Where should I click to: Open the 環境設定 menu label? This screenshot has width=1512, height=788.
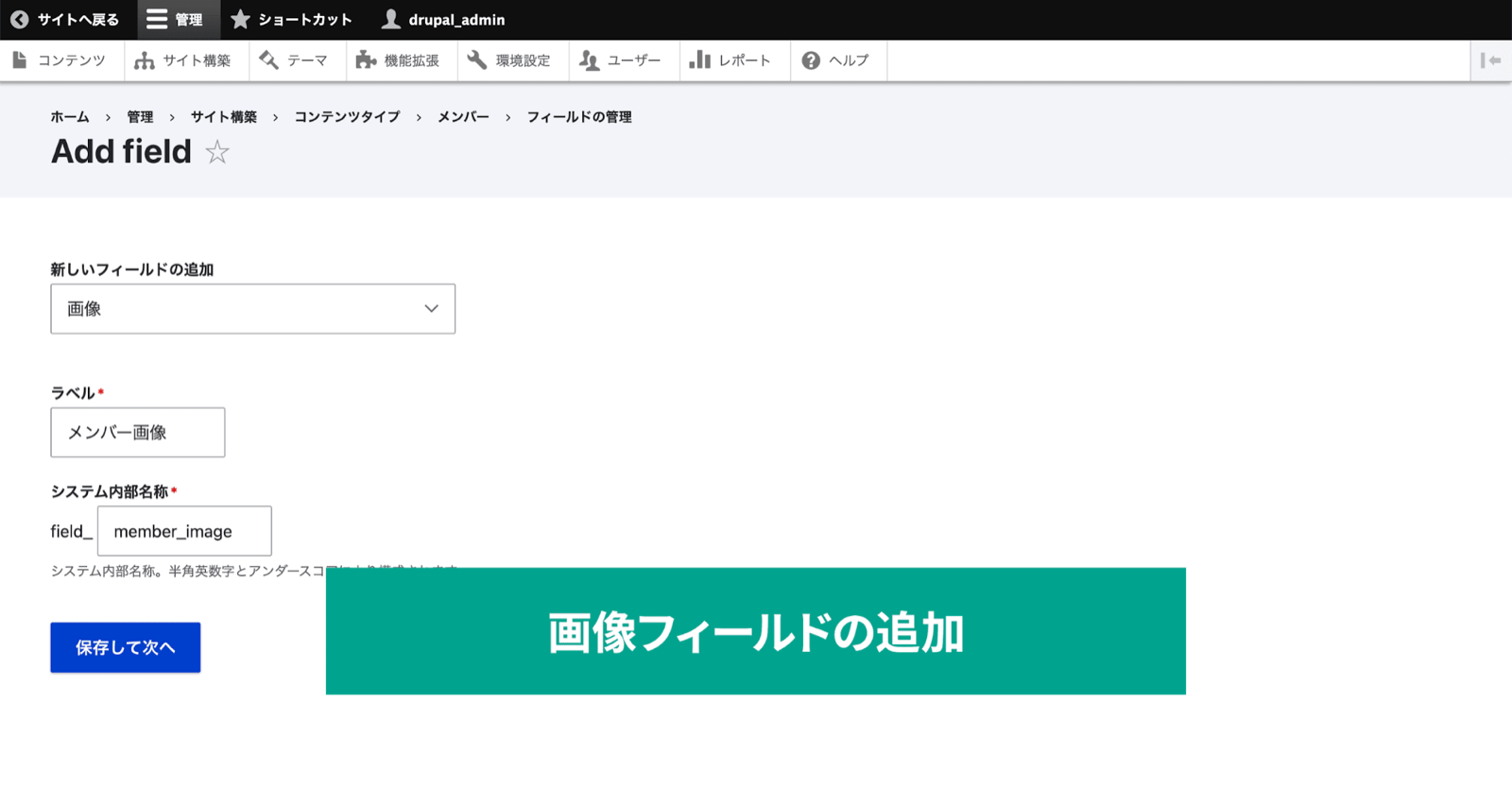(524, 60)
